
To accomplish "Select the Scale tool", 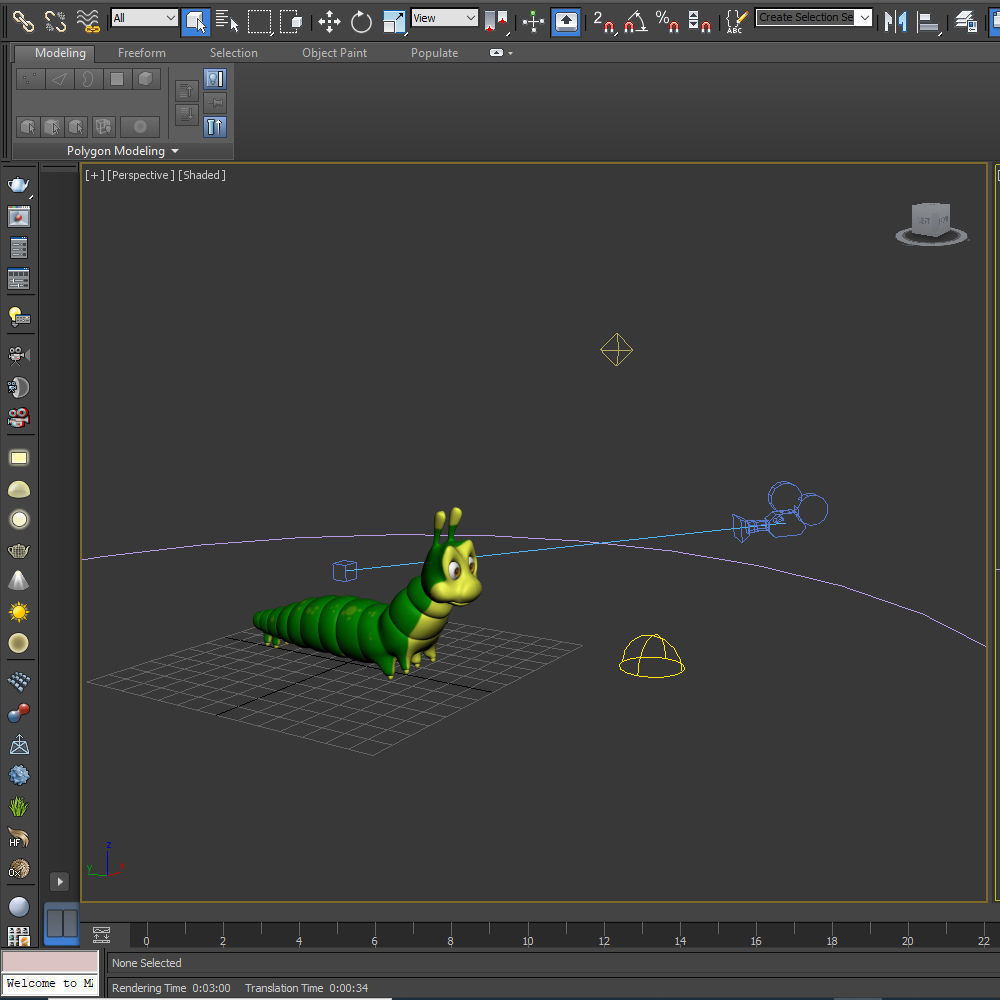I will (x=394, y=22).
